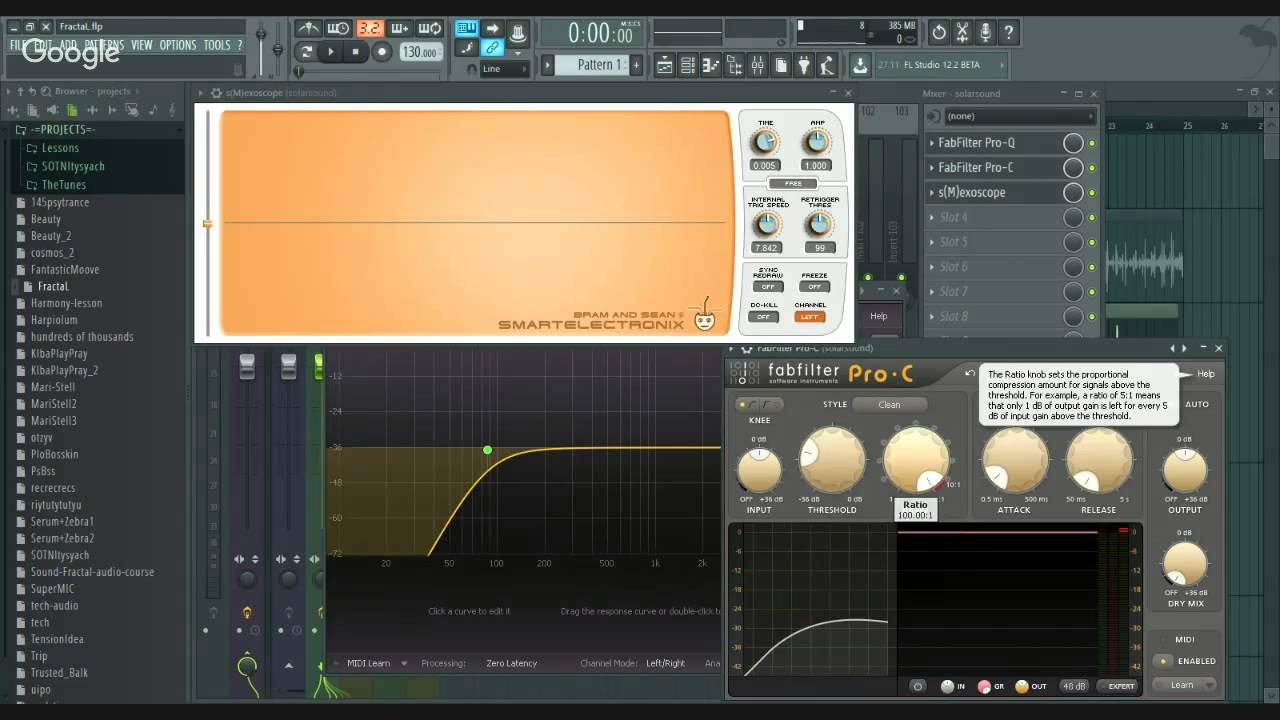Click MIDI Learn in Pro-Q
This screenshot has height=720, width=1280.
click(368, 663)
